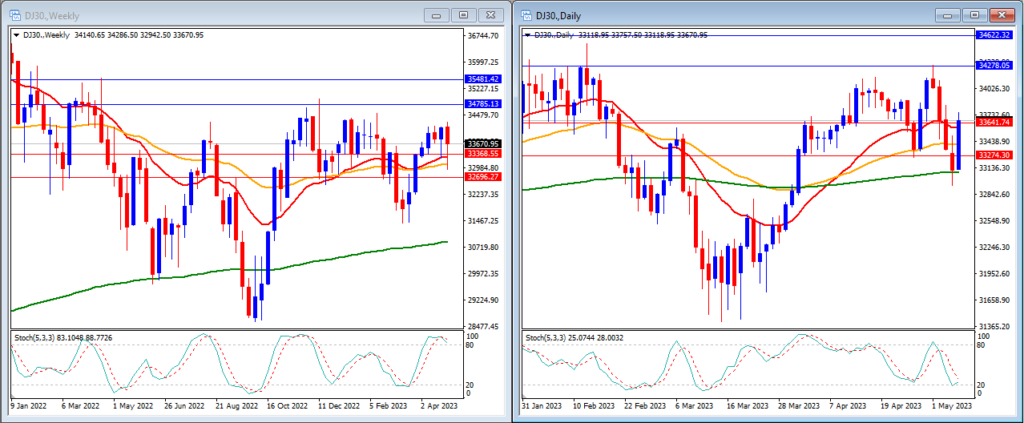The width and height of the screenshot is (1024, 423).
Task: Click the 6 Mar 2022 date on the Weekly time axis
Action: (81, 405)
